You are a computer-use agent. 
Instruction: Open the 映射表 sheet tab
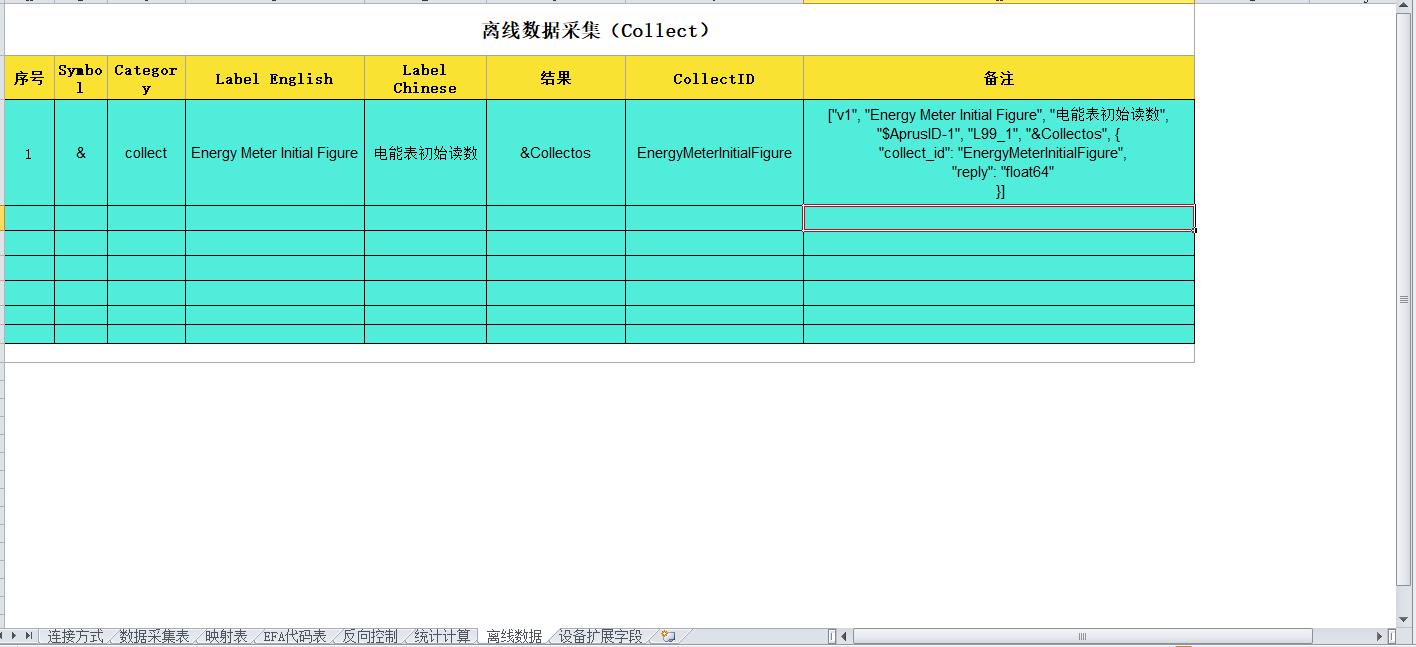tap(226, 637)
